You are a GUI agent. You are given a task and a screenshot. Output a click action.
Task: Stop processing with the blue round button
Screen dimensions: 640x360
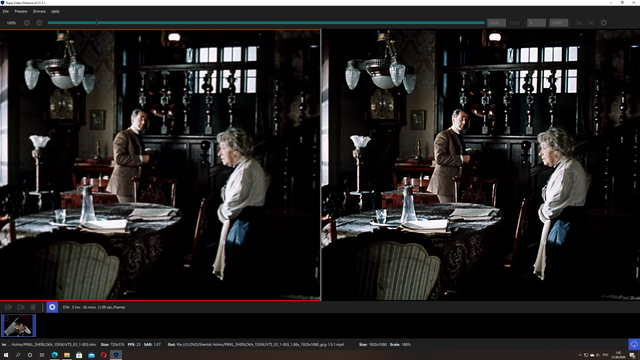click(x=52, y=307)
